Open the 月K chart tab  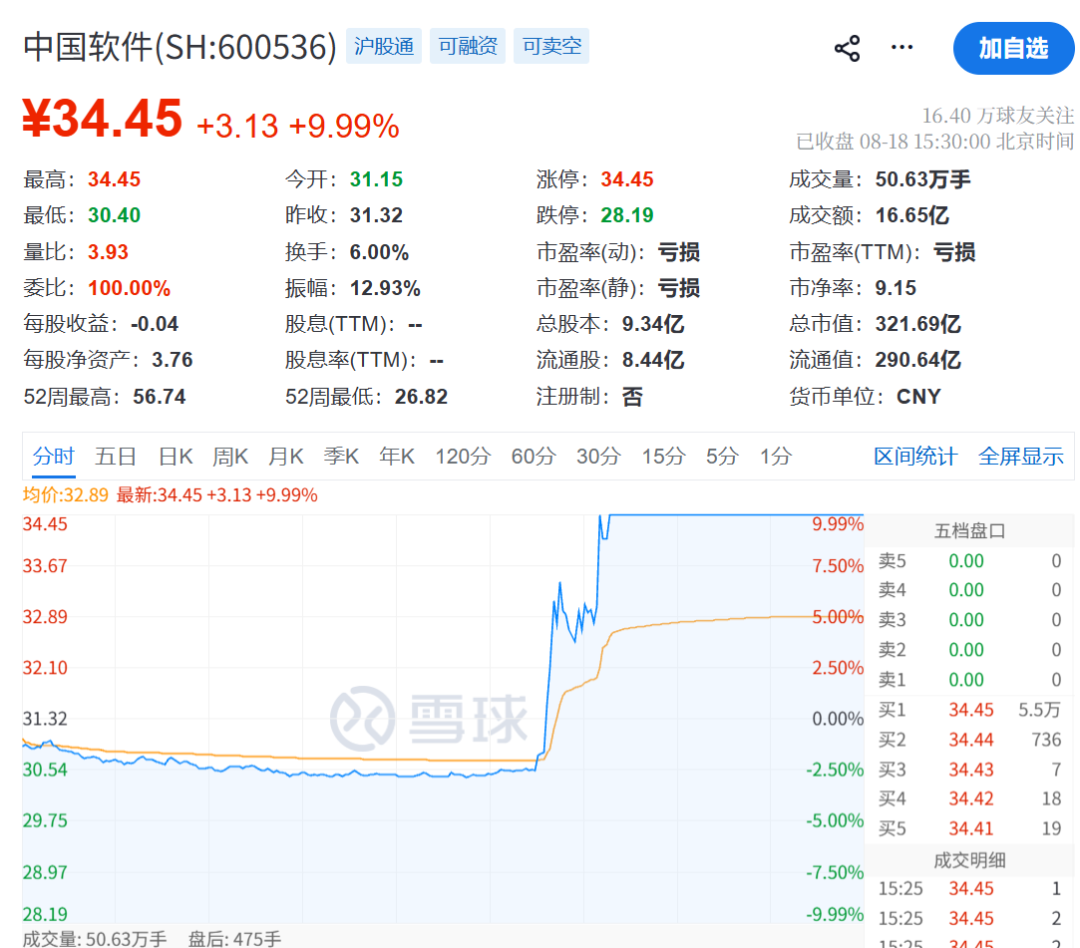coord(285,456)
